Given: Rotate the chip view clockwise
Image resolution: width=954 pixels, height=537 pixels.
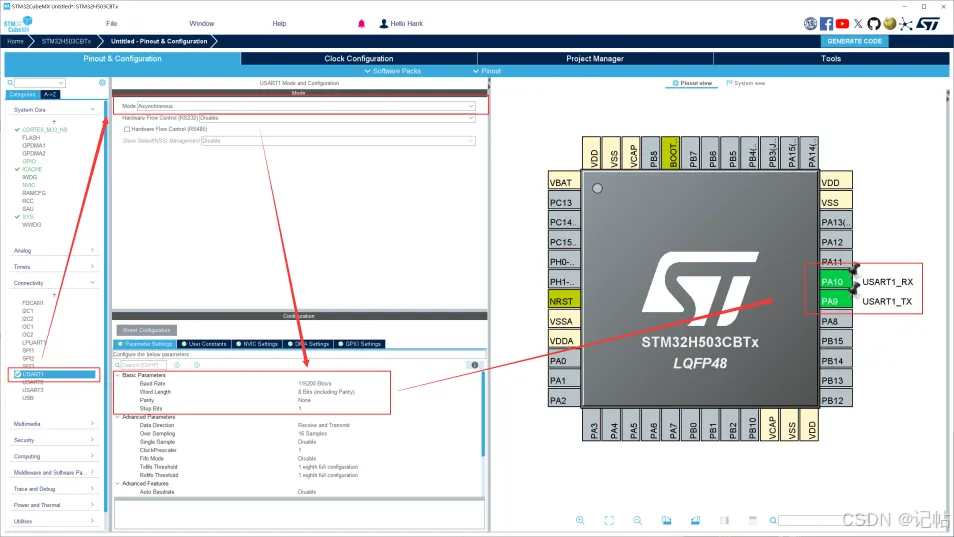Looking at the screenshot, I should (666, 520).
